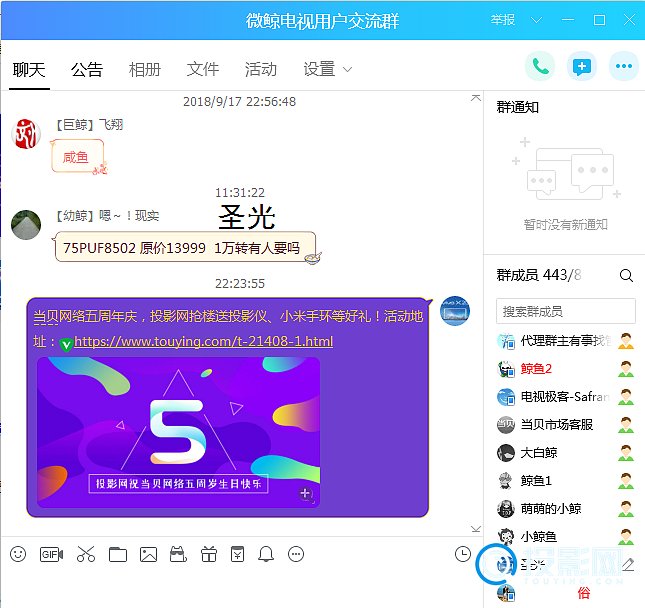645x608 pixels.
Task: Click the 群通知 panel heading
Action: (x=517, y=107)
